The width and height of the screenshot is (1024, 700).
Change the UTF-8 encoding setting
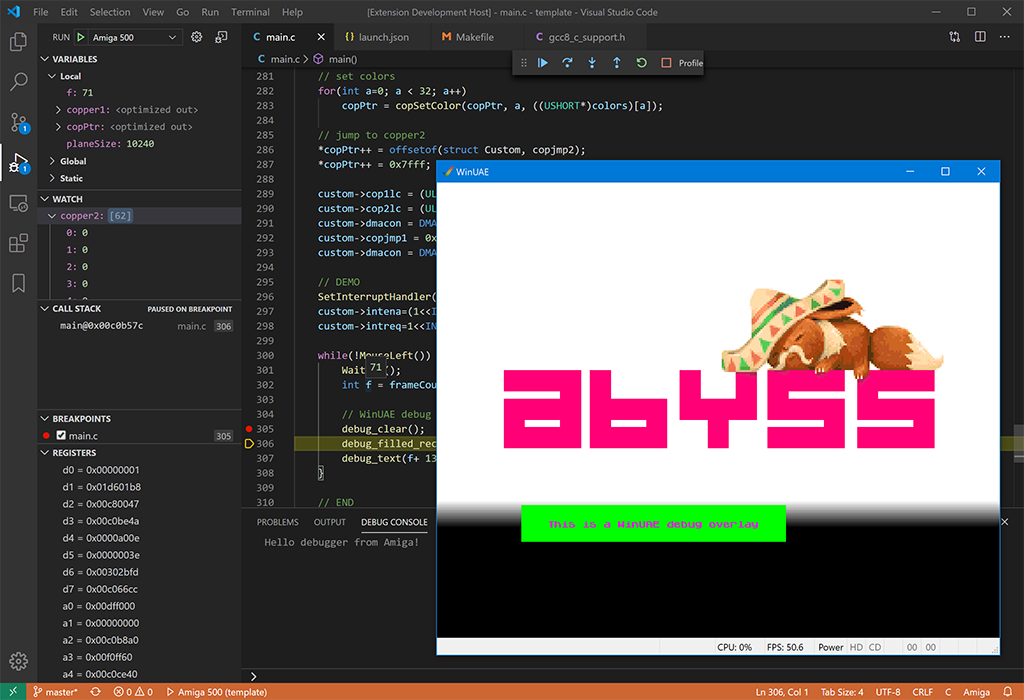[888, 692]
